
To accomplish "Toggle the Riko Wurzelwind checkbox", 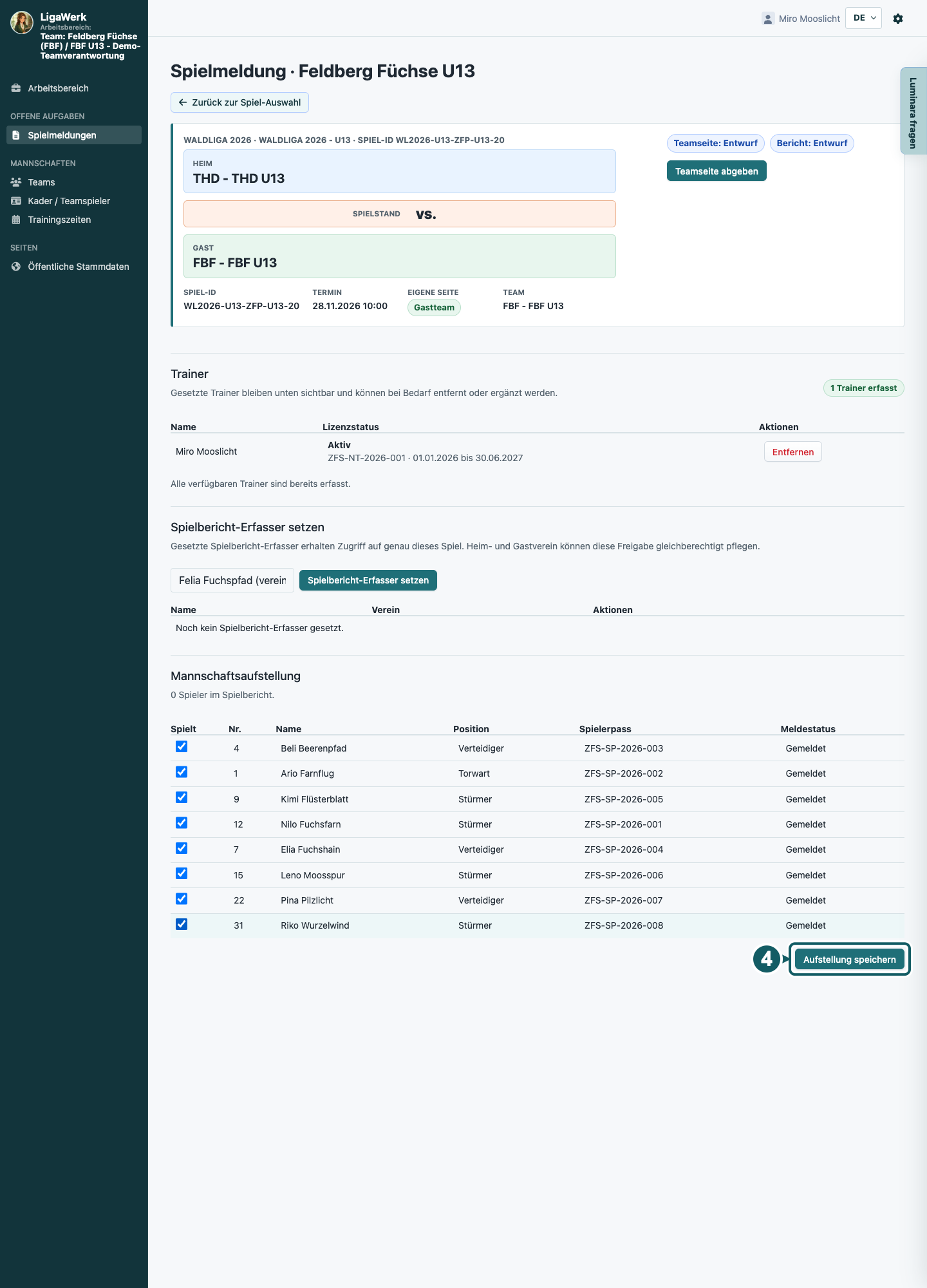I will [182, 924].
